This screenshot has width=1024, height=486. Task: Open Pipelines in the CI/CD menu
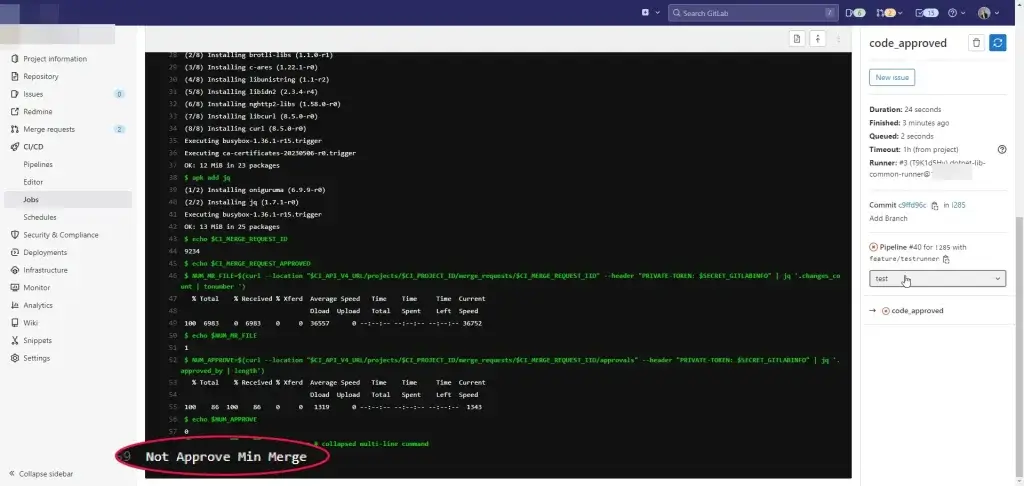(39, 164)
